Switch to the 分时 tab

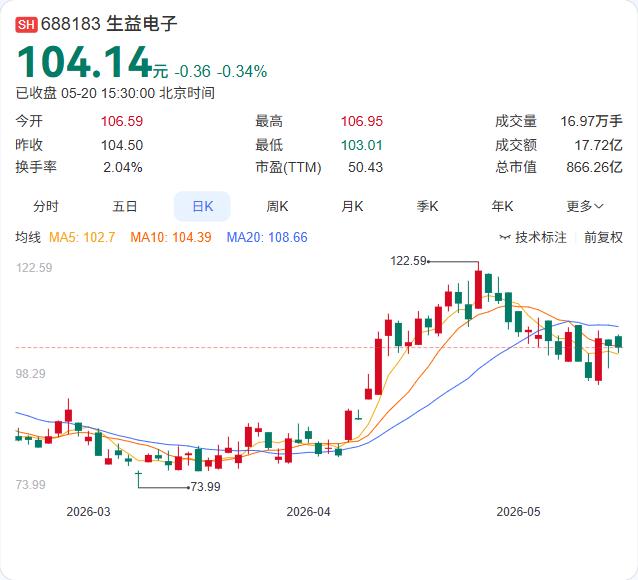pos(46,206)
